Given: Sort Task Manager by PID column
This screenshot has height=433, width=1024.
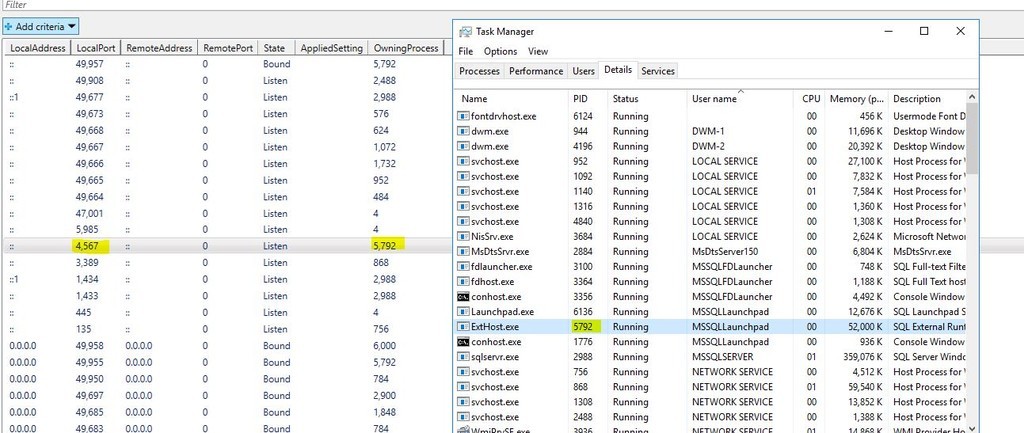Looking at the screenshot, I should click(588, 99).
